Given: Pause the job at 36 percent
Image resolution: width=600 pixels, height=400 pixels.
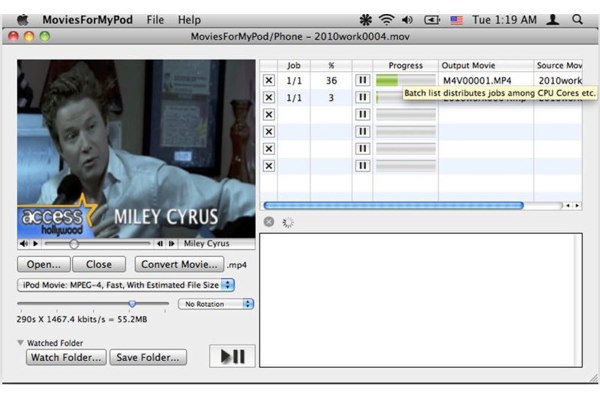Looking at the screenshot, I should [362, 80].
